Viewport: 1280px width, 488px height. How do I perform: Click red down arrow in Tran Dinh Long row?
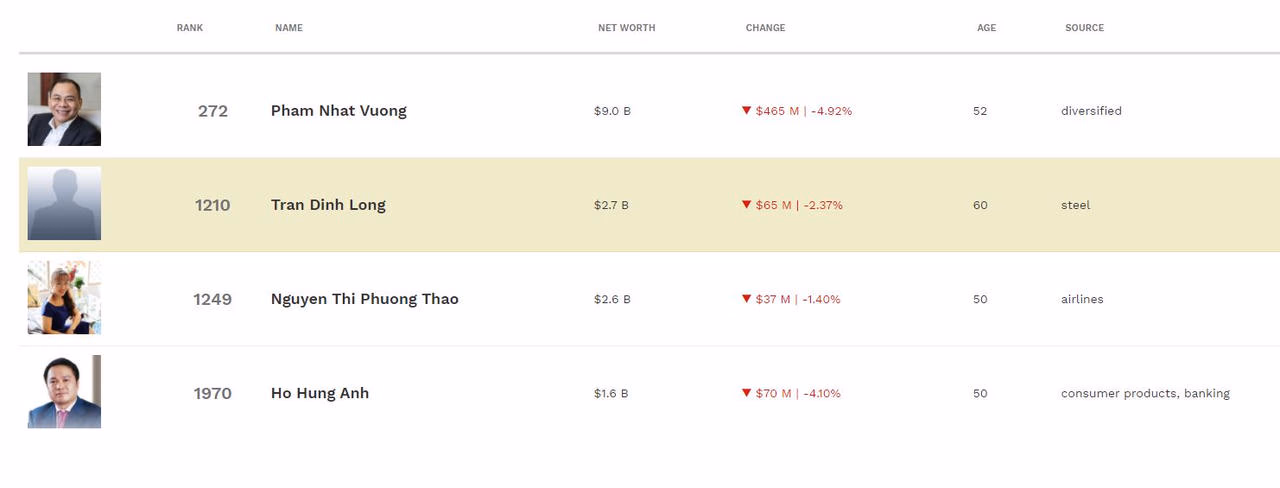coord(746,205)
